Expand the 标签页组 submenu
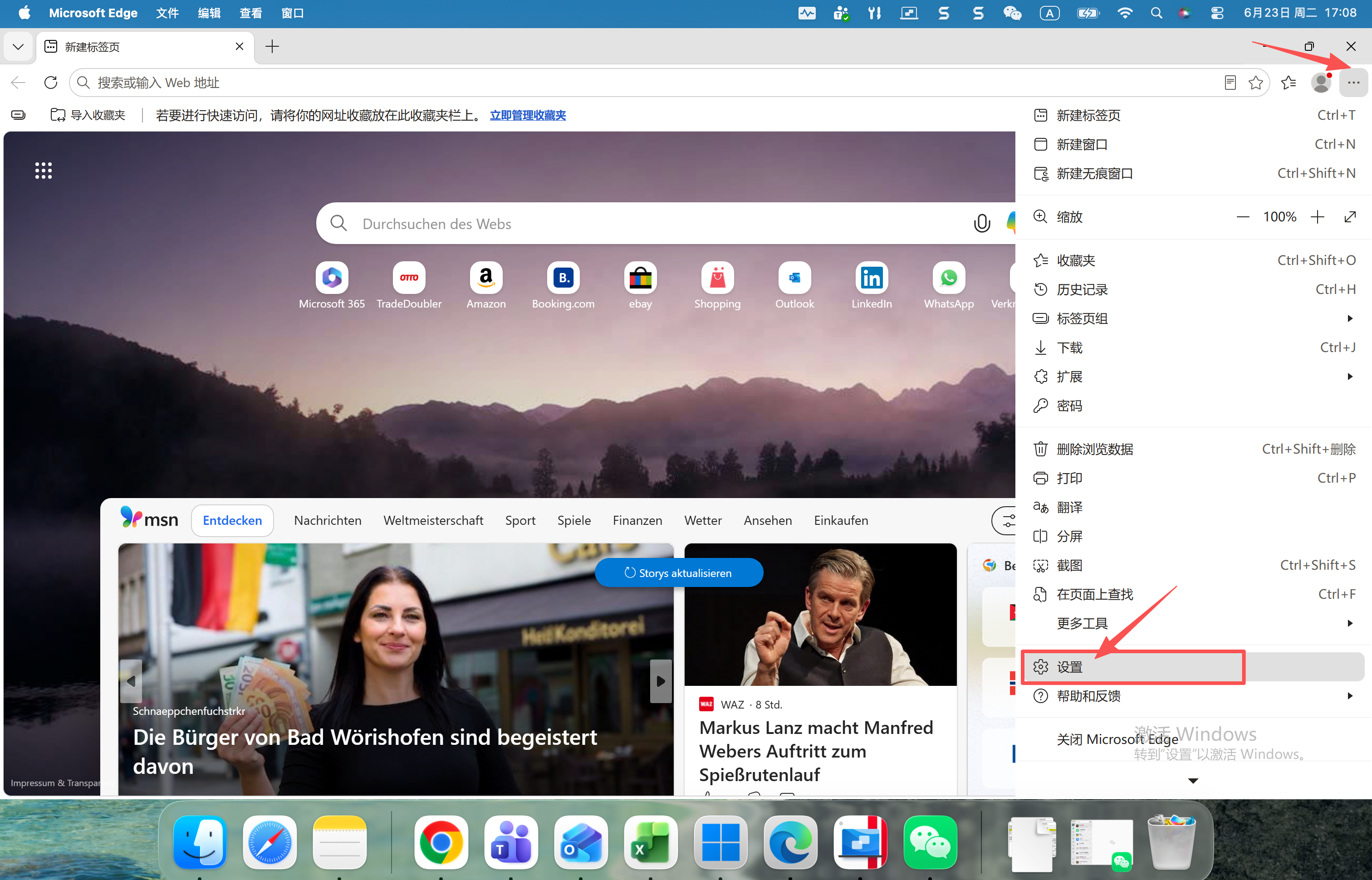This screenshot has height=880, width=1372. click(1193, 319)
